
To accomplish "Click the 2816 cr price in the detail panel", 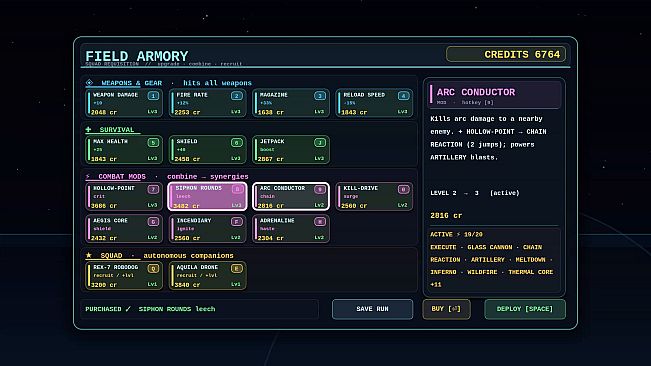I will coord(446,215).
